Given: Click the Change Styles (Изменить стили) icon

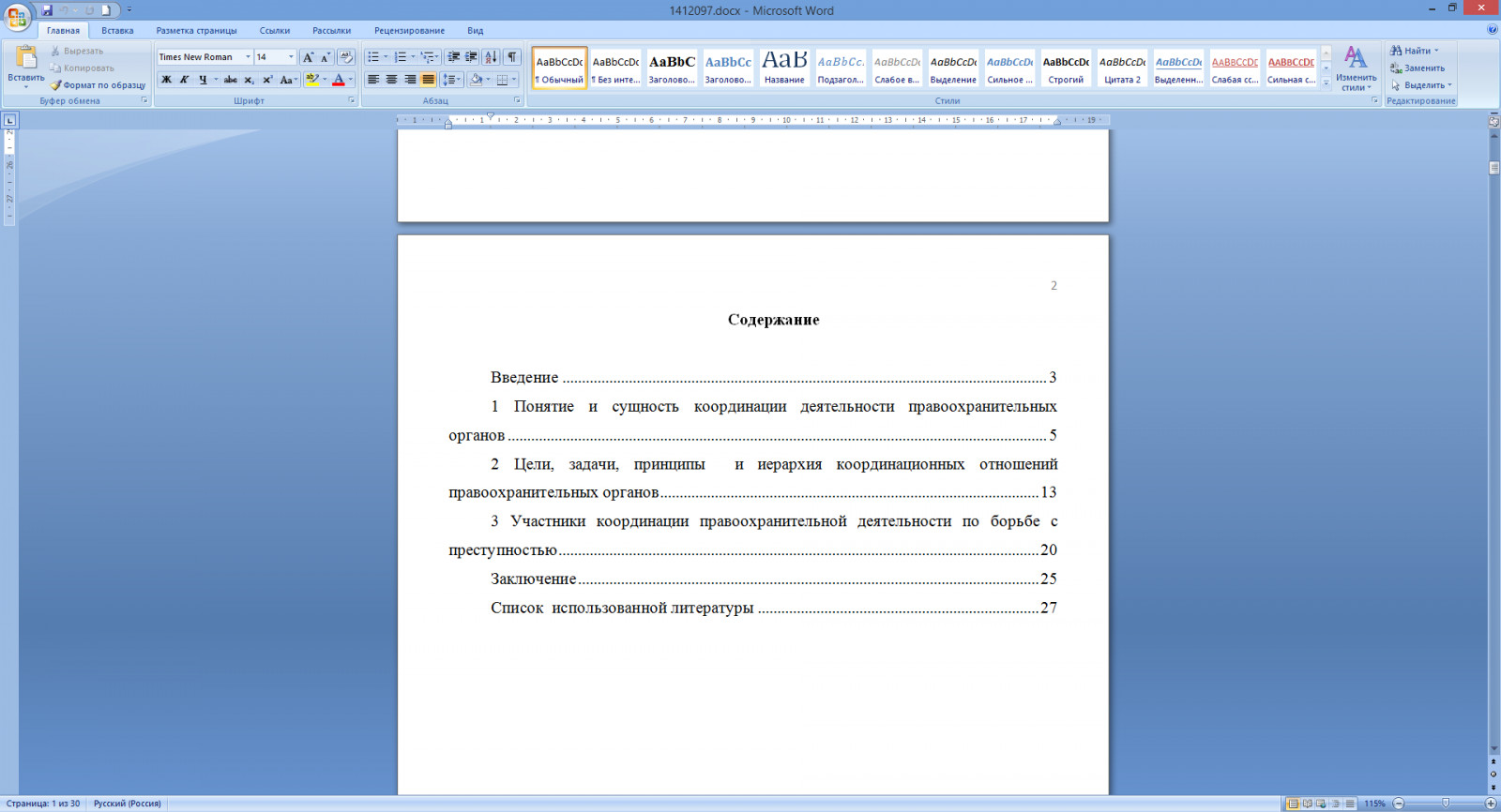Looking at the screenshot, I should click(x=1357, y=68).
